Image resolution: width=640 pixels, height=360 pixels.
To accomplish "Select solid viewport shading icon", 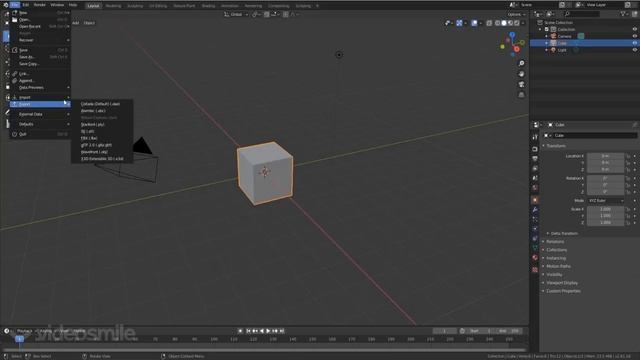I will click(504, 23).
